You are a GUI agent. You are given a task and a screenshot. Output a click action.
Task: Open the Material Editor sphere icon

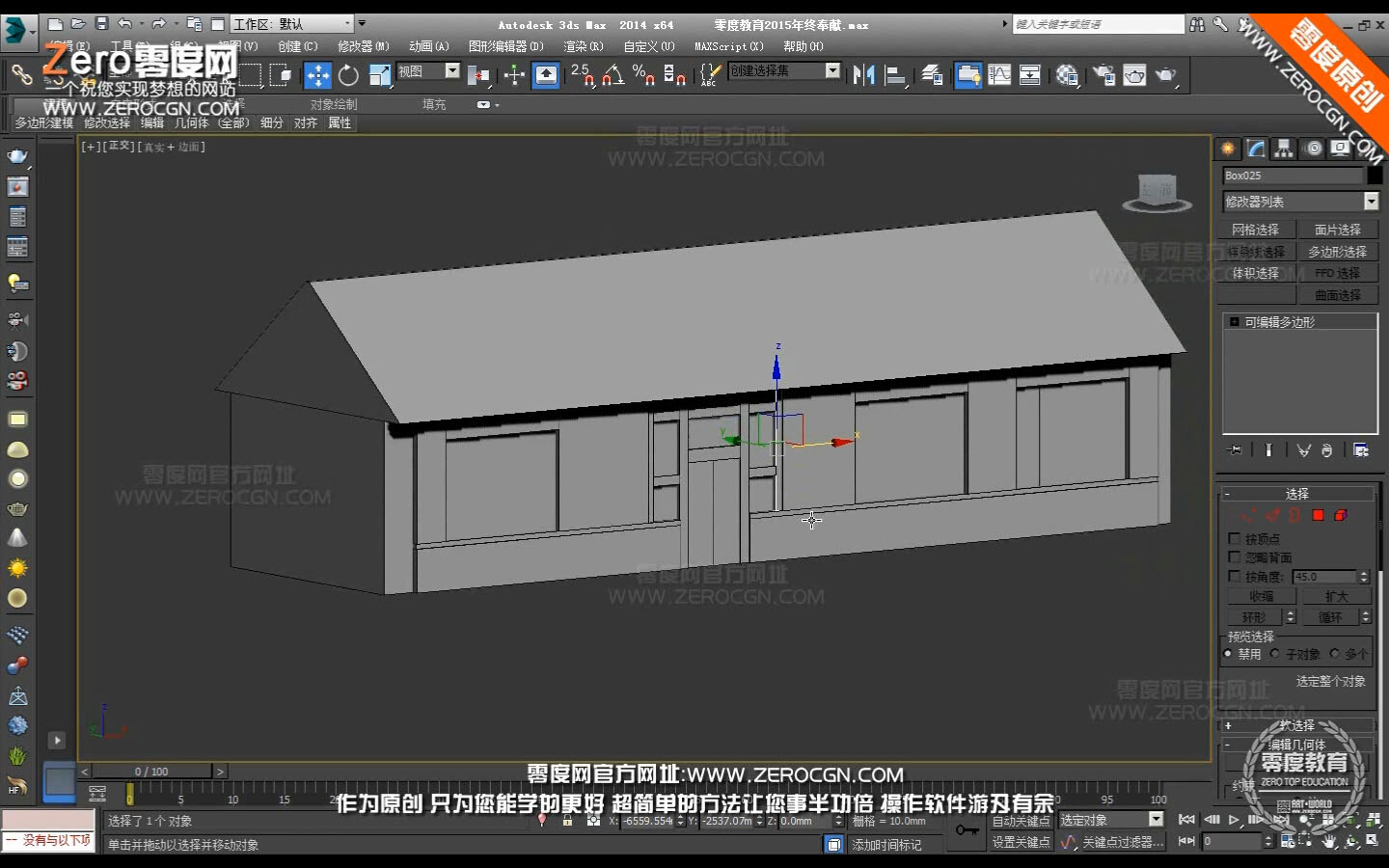[x=1067, y=75]
